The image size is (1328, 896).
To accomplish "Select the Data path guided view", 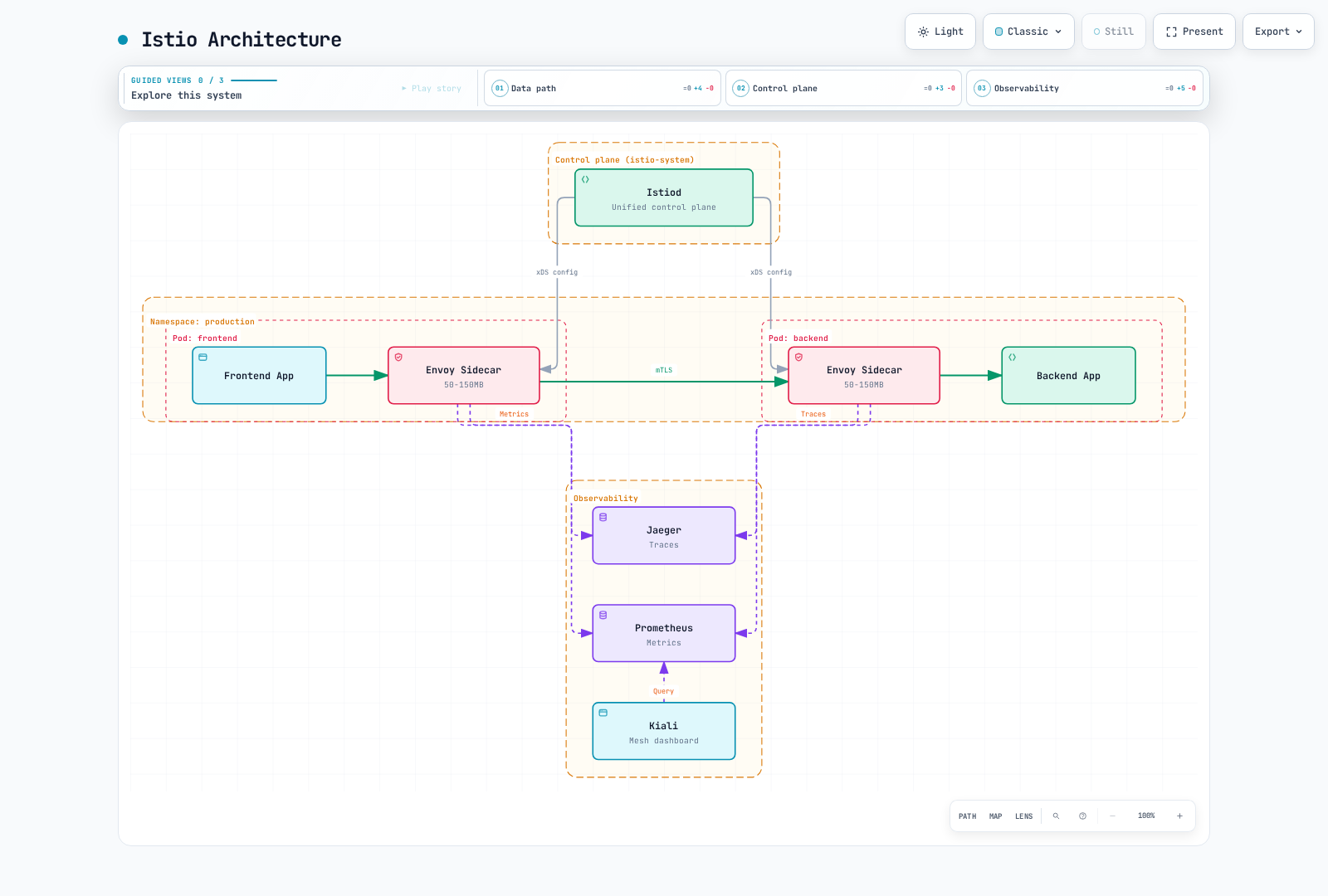I will click(603, 88).
